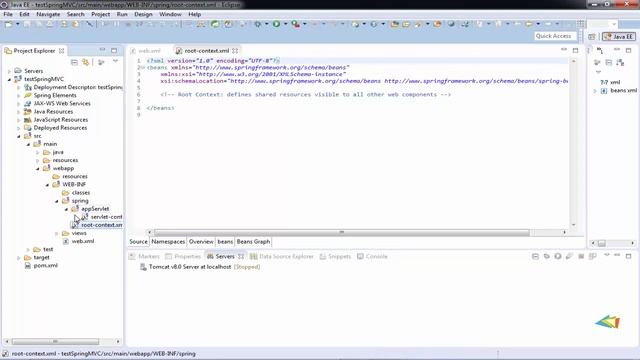Switch to the Namespaces editor tab

(x=168, y=242)
